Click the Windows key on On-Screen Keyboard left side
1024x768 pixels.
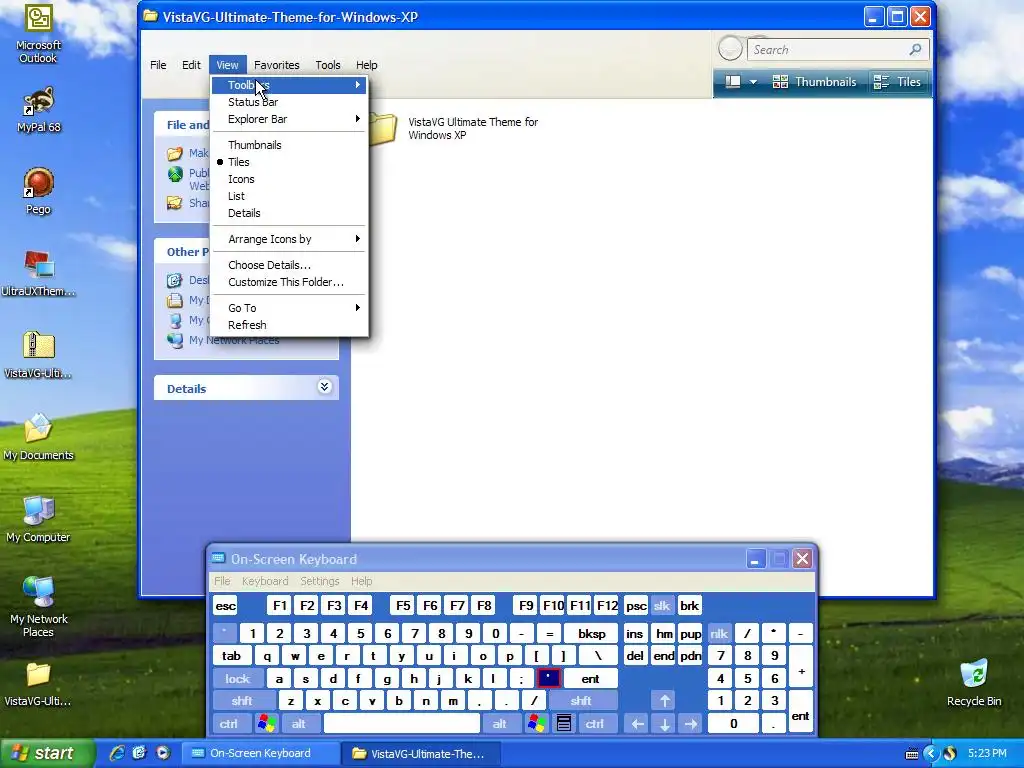[x=266, y=724]
